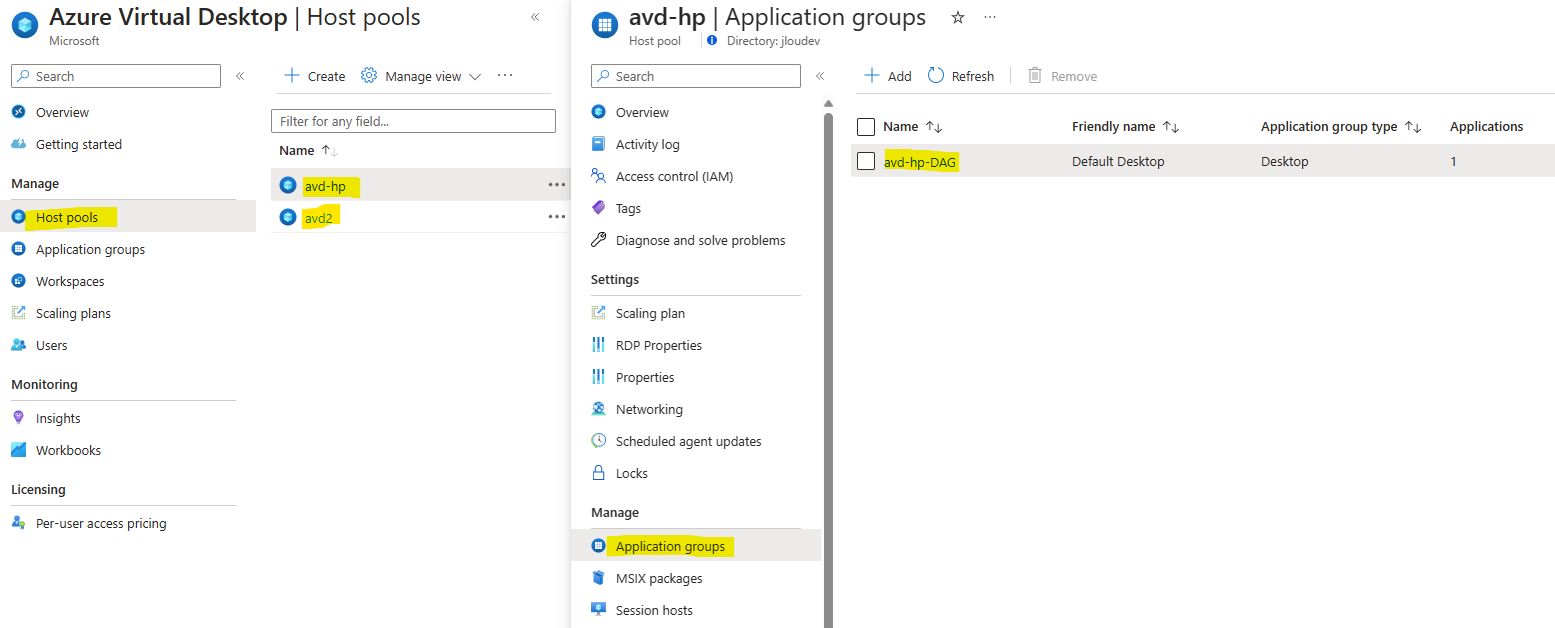Click the Tags icon in avd-hp menu
The height and width of the screenshot is (628, 1555).
click(x=599, y=208)
